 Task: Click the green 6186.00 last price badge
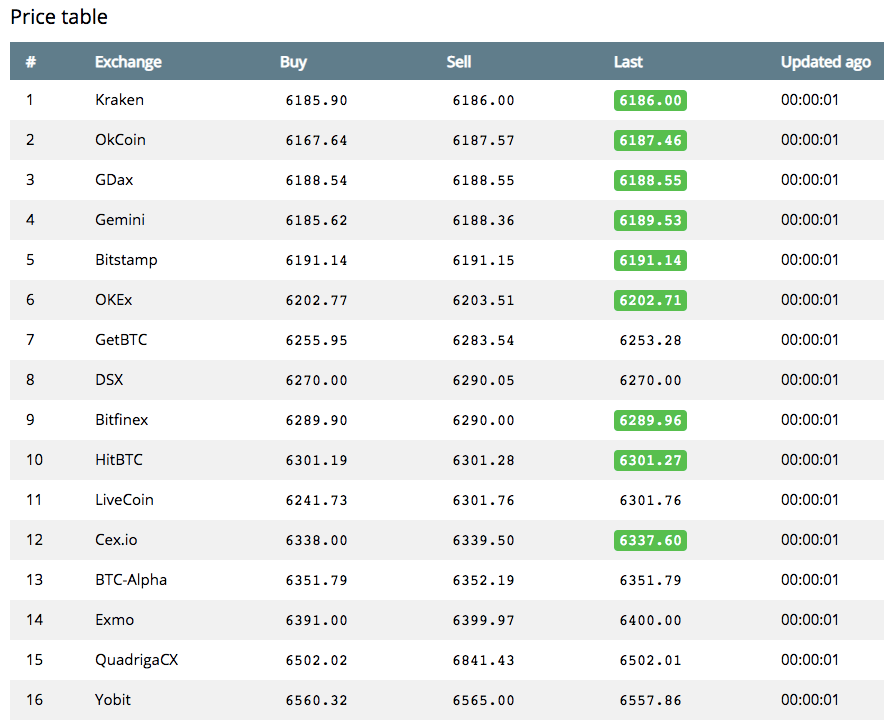point(650,100)
